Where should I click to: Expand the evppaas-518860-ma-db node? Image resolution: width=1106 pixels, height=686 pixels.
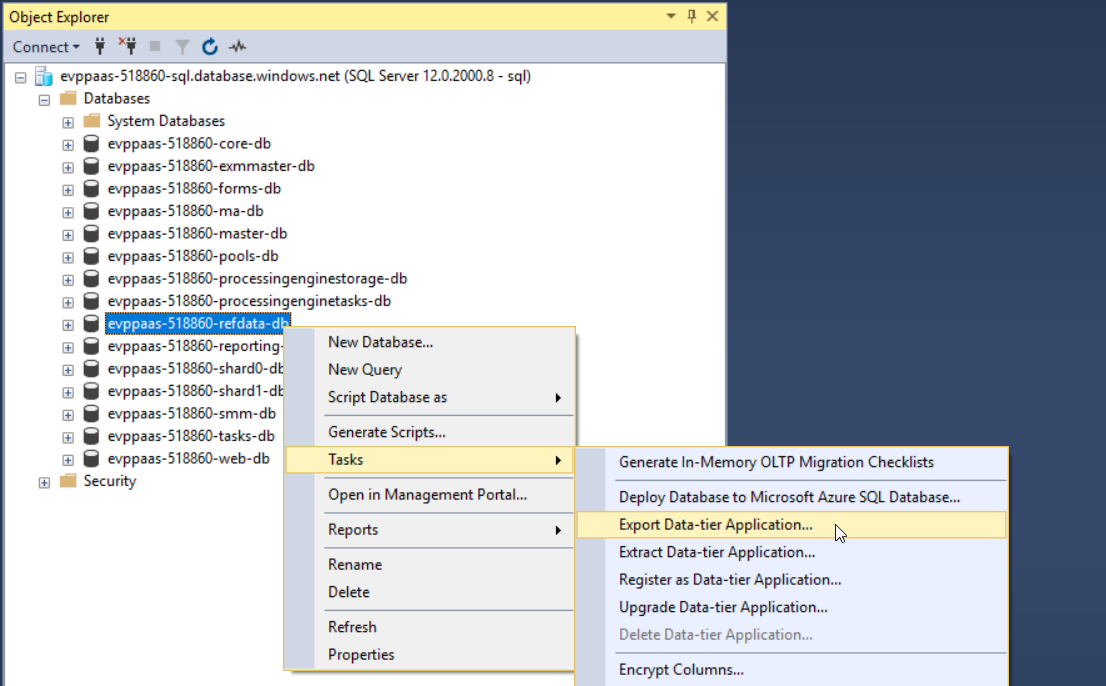[x=68, y=212]
